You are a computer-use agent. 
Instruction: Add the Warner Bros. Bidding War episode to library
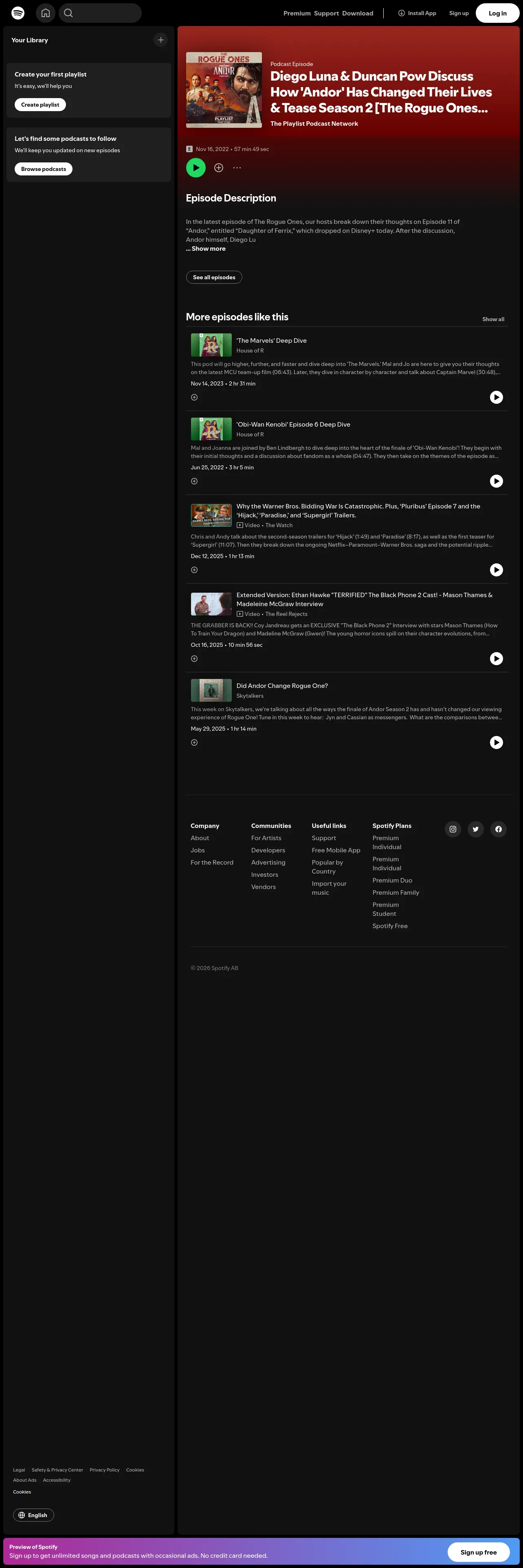(194, 570)
